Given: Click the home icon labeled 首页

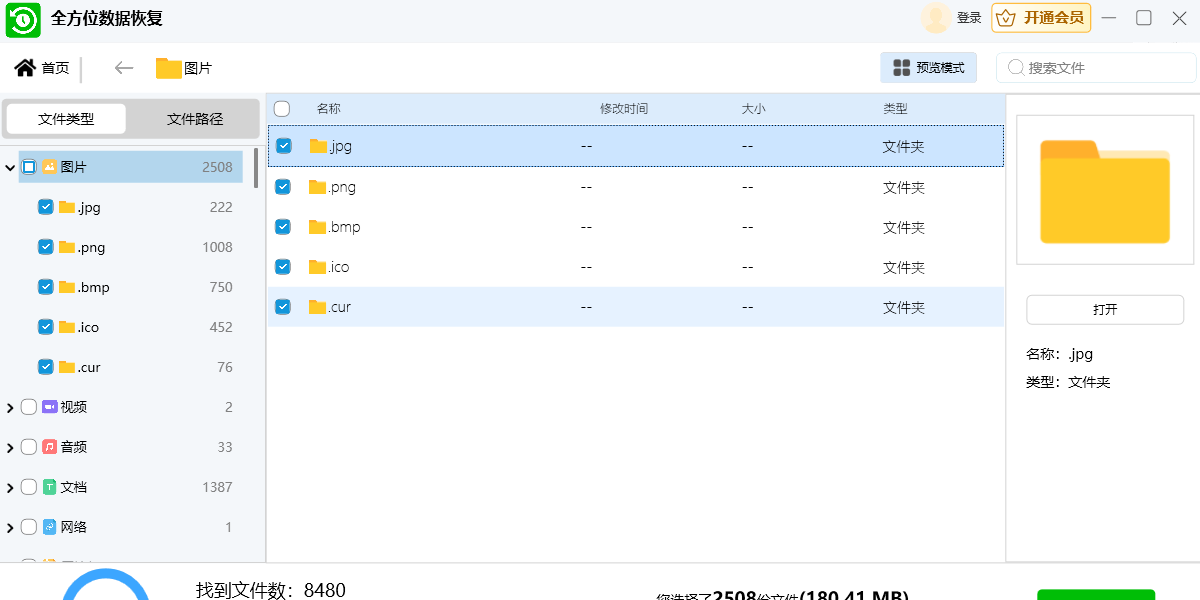Looking at the screenshot, I should (x=25, y=68).
